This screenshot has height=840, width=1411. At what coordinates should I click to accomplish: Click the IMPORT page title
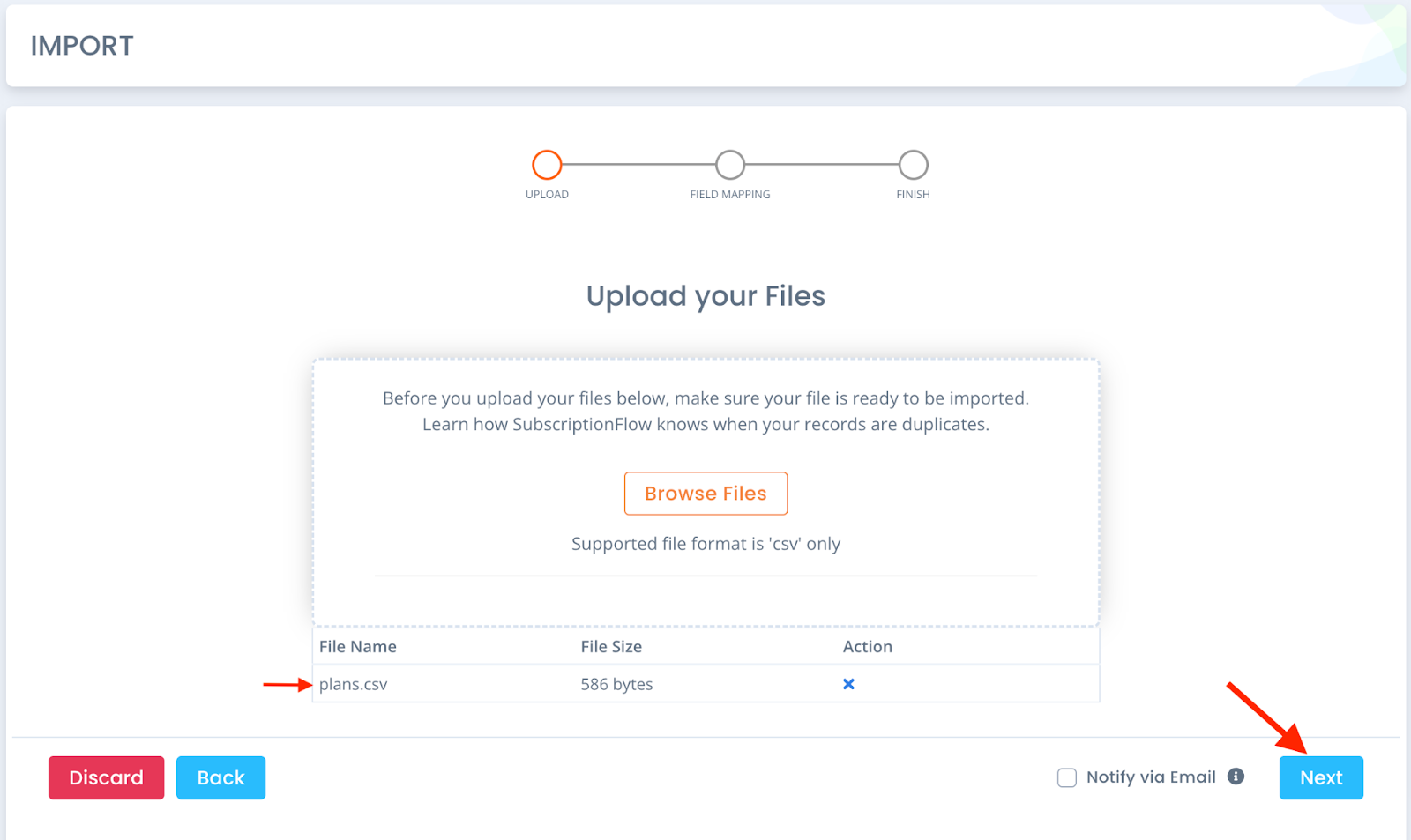(82, 46)
